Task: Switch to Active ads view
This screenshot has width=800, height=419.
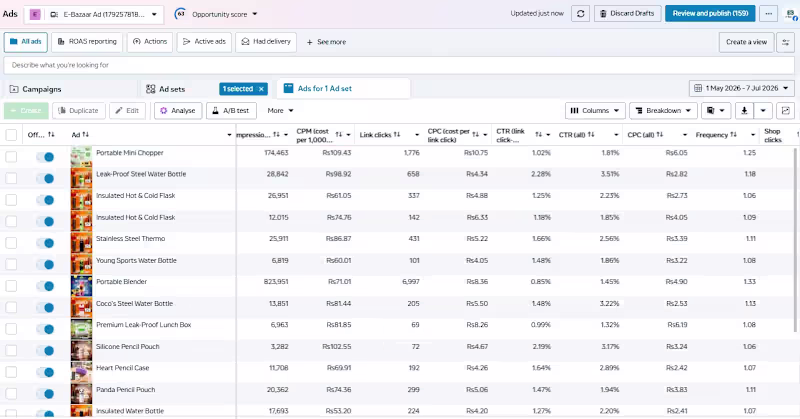Action: coord(204,42)
